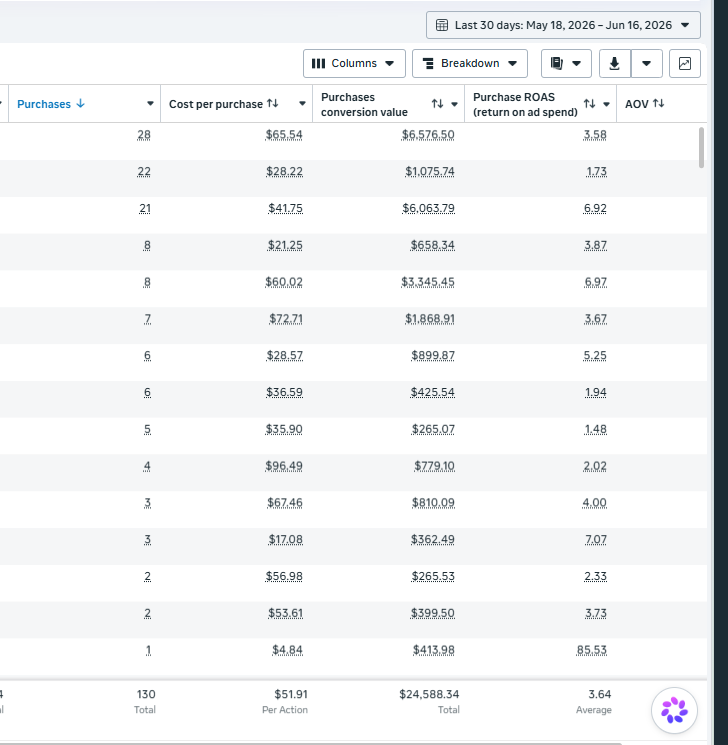Open the Breakdown dropdown
Viewport: 728px width, 745px height.
[469, 63]
